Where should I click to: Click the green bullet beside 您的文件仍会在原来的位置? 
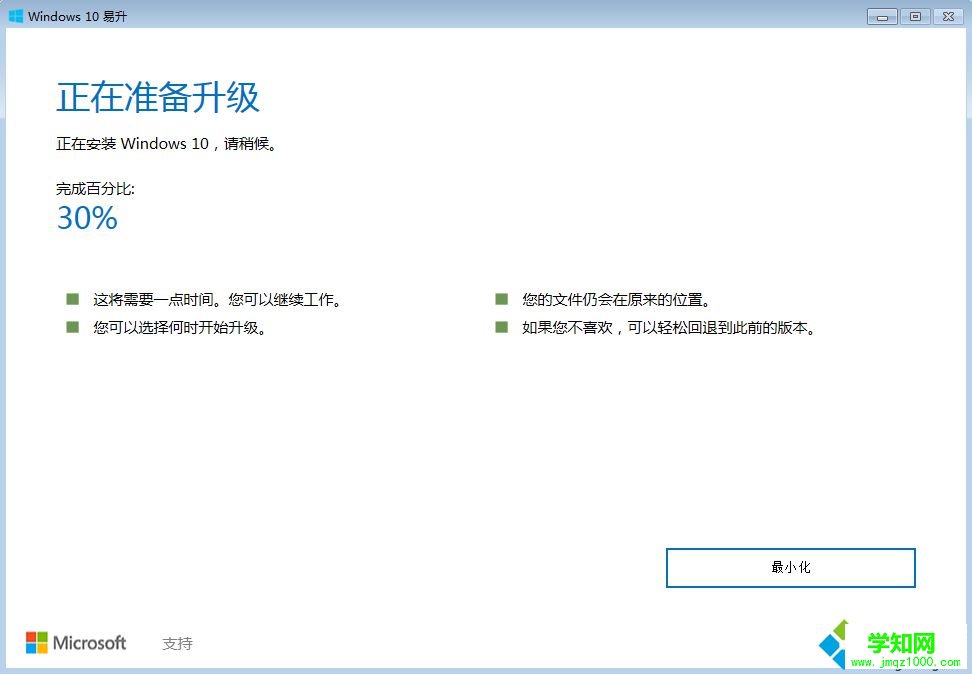500,297
